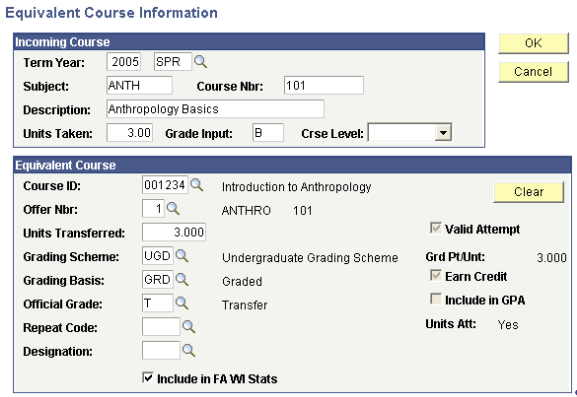Viewport: 577px width, 397px height.
Task: Select the Transfer grade description text
Action: point(245,305)
